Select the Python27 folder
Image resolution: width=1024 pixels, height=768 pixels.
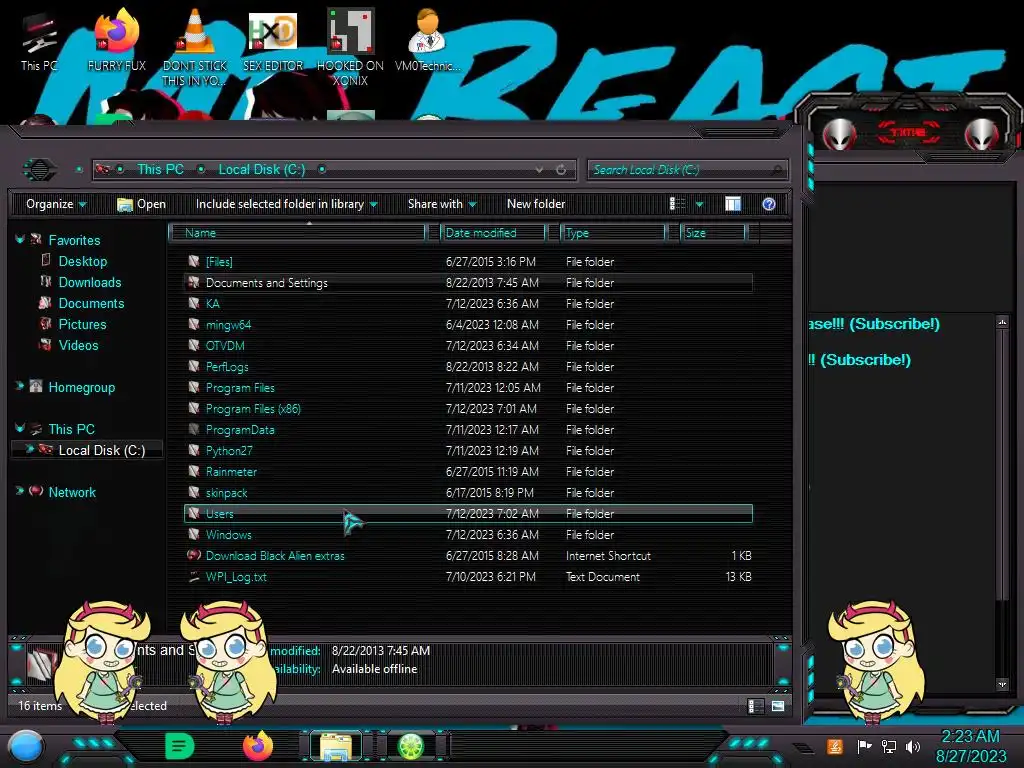468,451
